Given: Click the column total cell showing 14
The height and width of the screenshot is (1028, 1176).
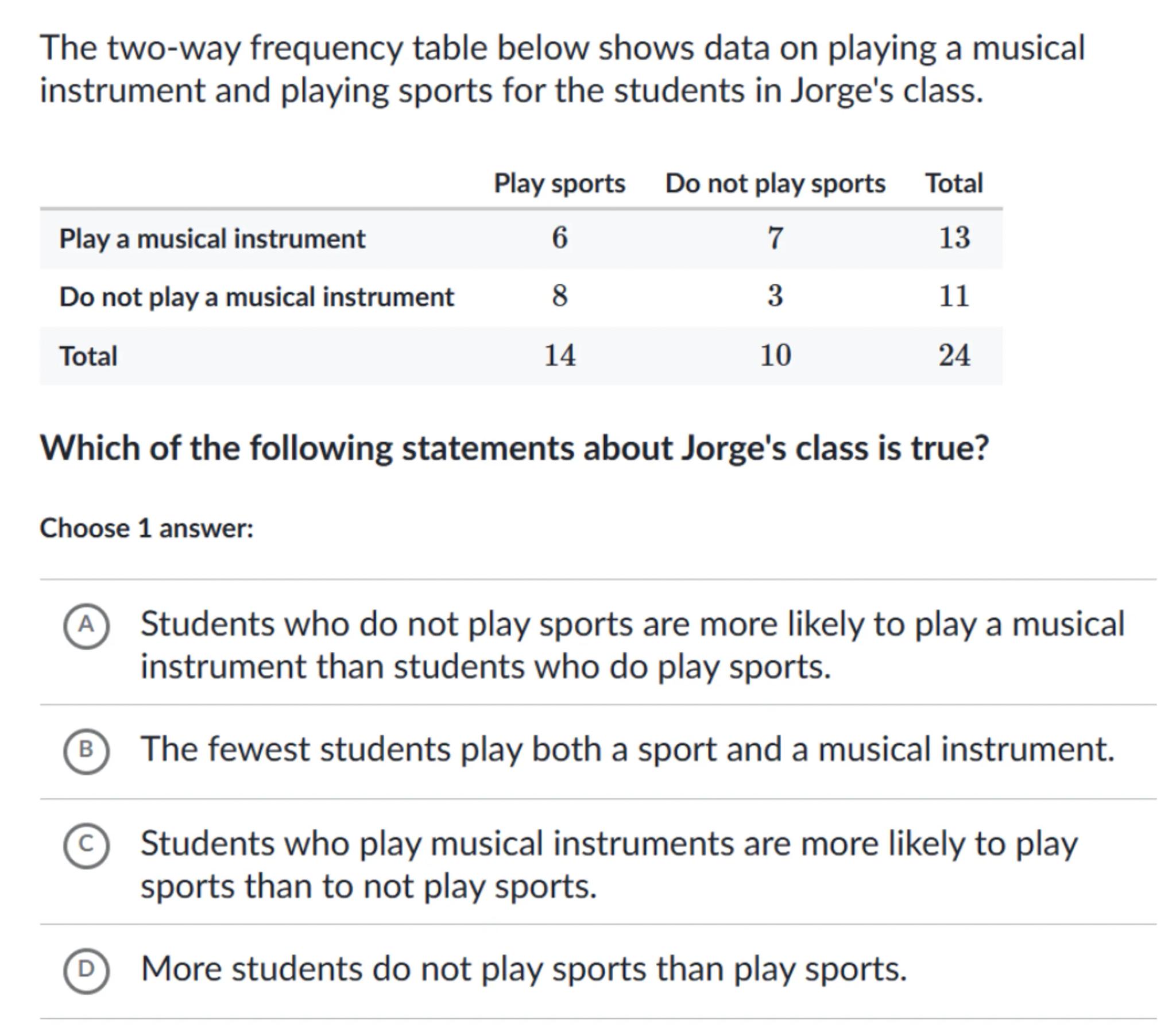Looking at the screenshot, I should tap(560, 355).
